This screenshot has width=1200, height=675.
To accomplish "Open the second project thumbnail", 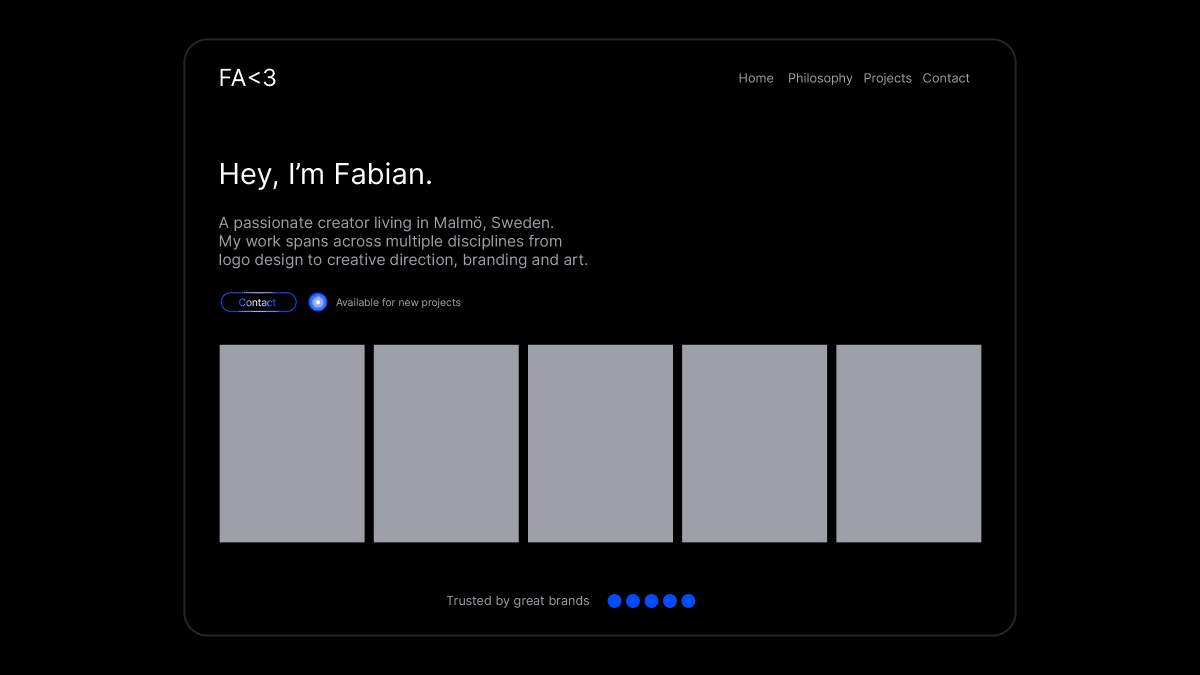I will (446, 443).
